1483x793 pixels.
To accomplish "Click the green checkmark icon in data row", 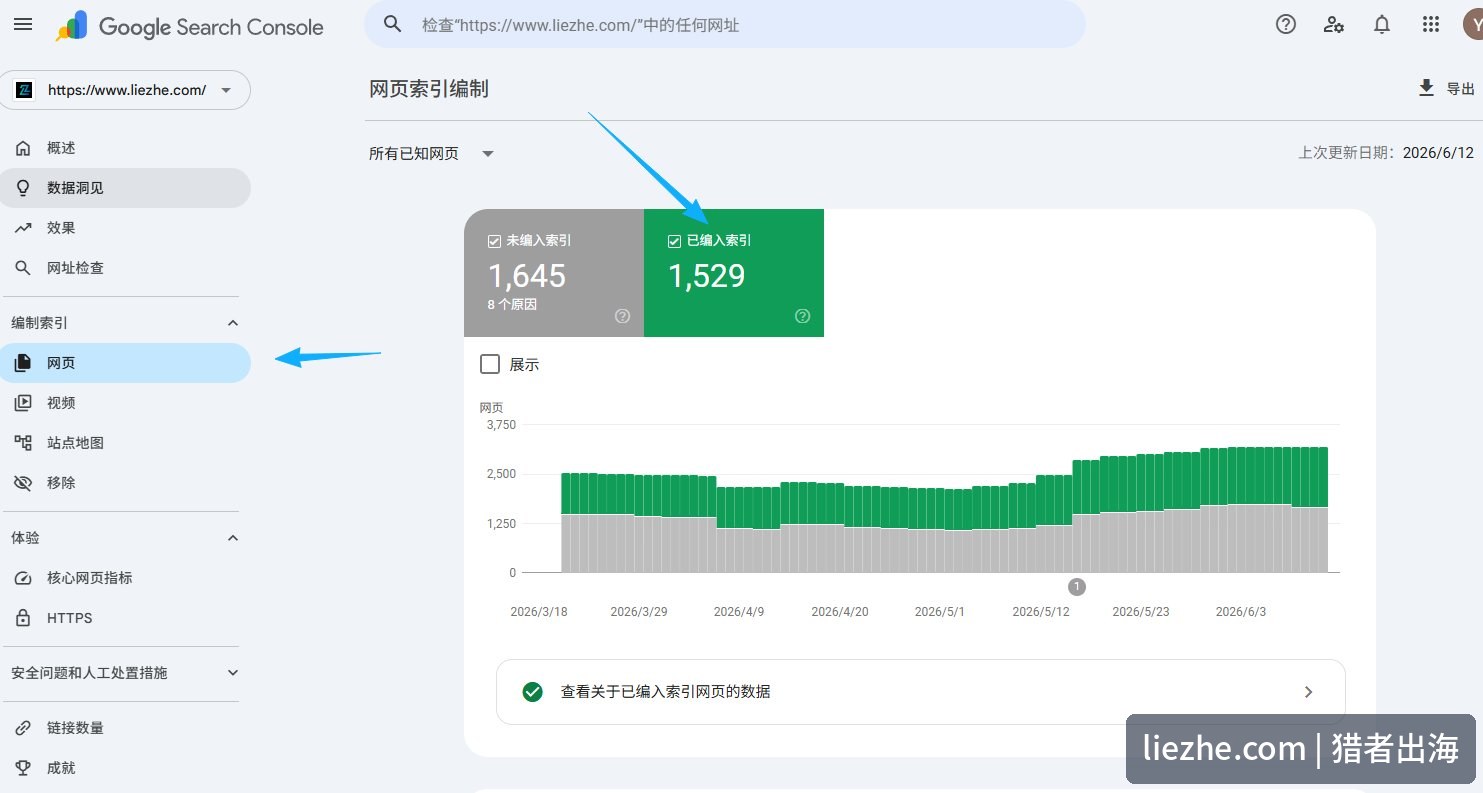I will tap(533, 692).
